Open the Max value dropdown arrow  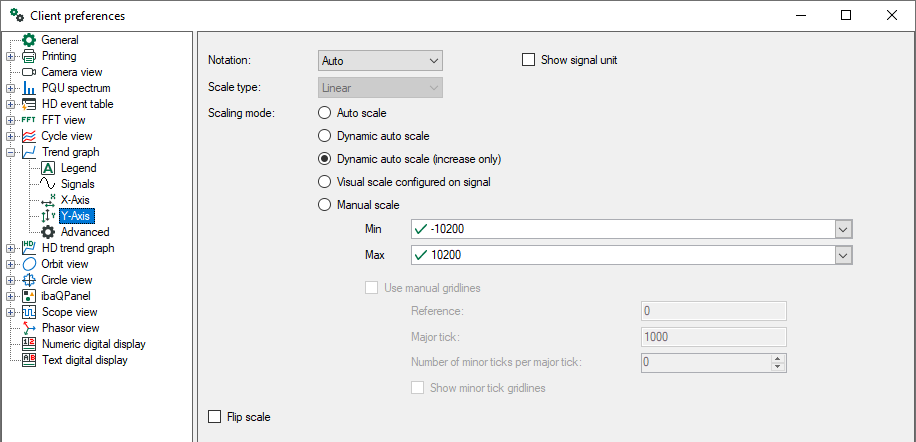[844, 256]
